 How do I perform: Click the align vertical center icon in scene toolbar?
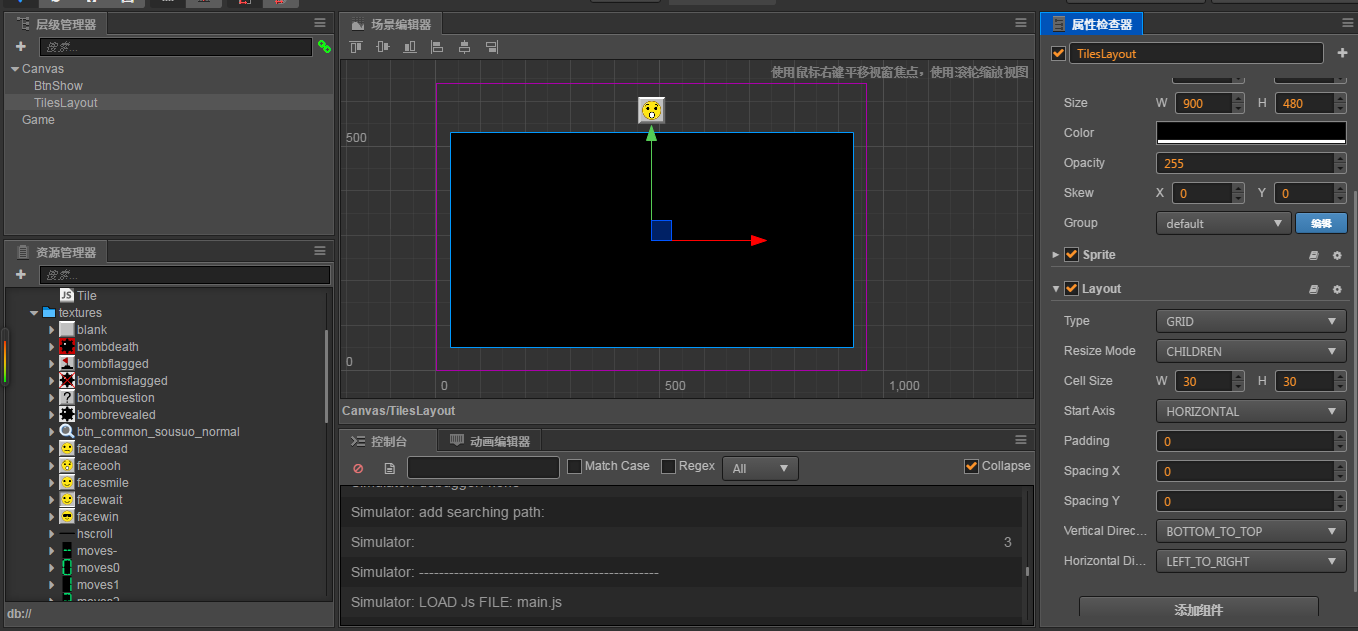[x=383, y=46]
